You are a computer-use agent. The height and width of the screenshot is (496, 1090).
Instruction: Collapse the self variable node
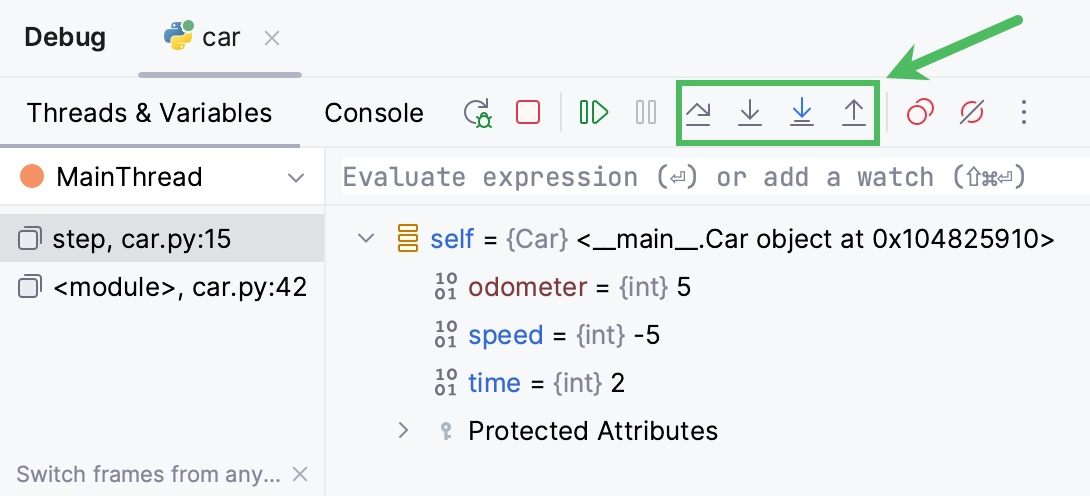tap(366, 239)
